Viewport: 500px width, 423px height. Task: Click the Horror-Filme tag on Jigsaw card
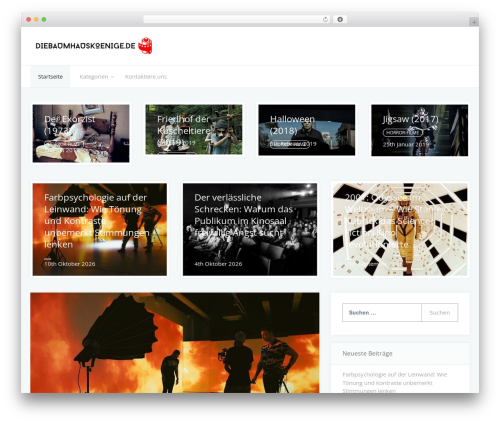point(403,132)
